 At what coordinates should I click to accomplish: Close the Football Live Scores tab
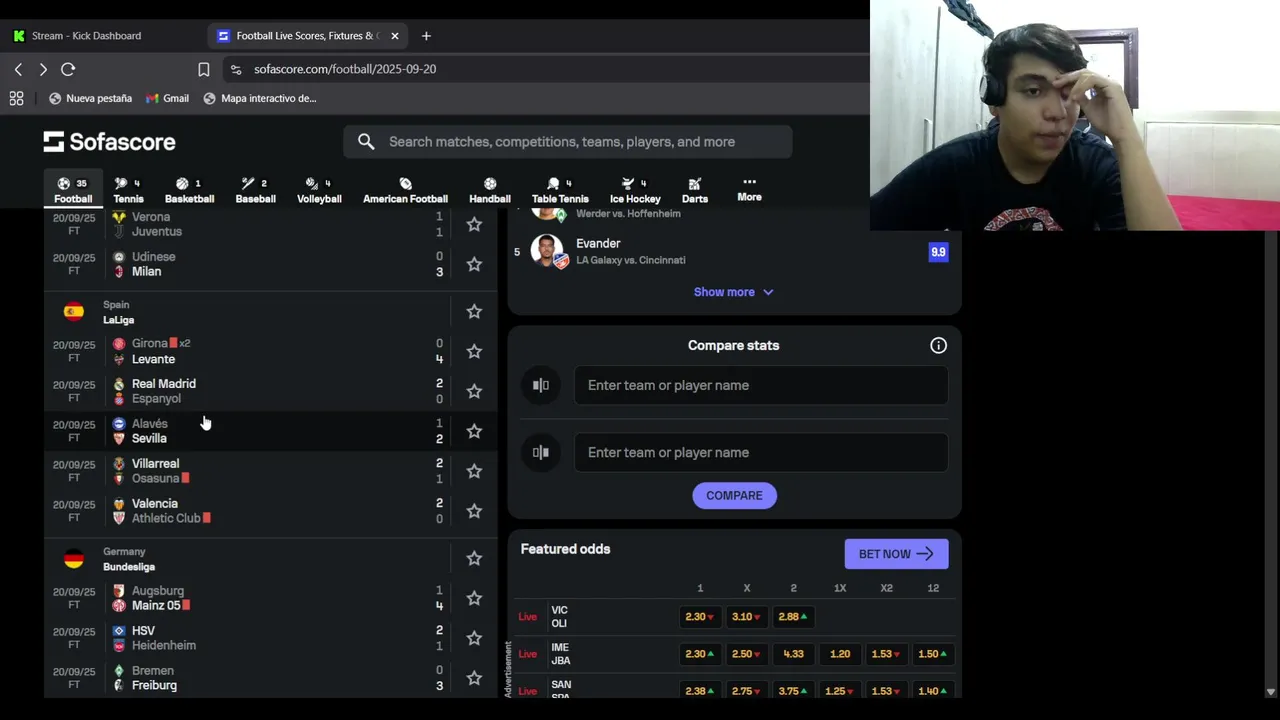(394, 36)
